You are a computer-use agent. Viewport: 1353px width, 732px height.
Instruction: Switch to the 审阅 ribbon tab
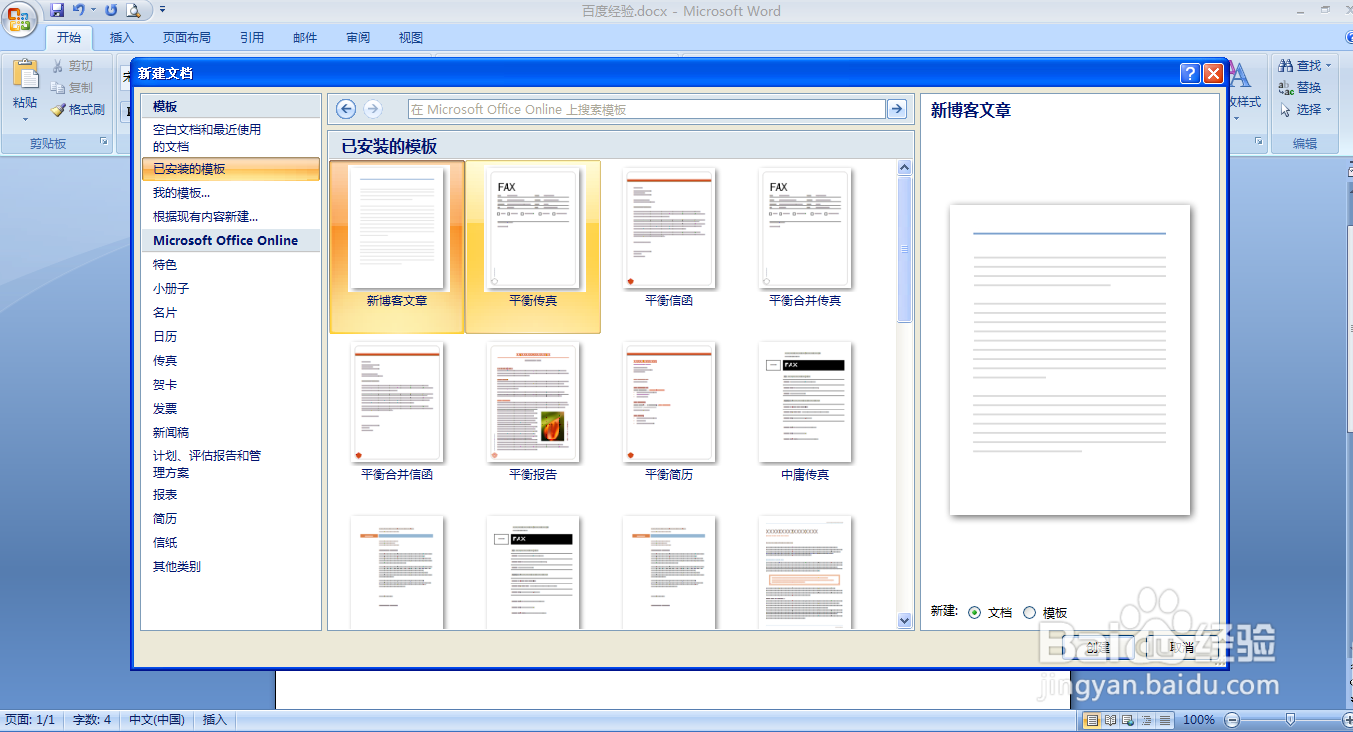click(358, 38)
